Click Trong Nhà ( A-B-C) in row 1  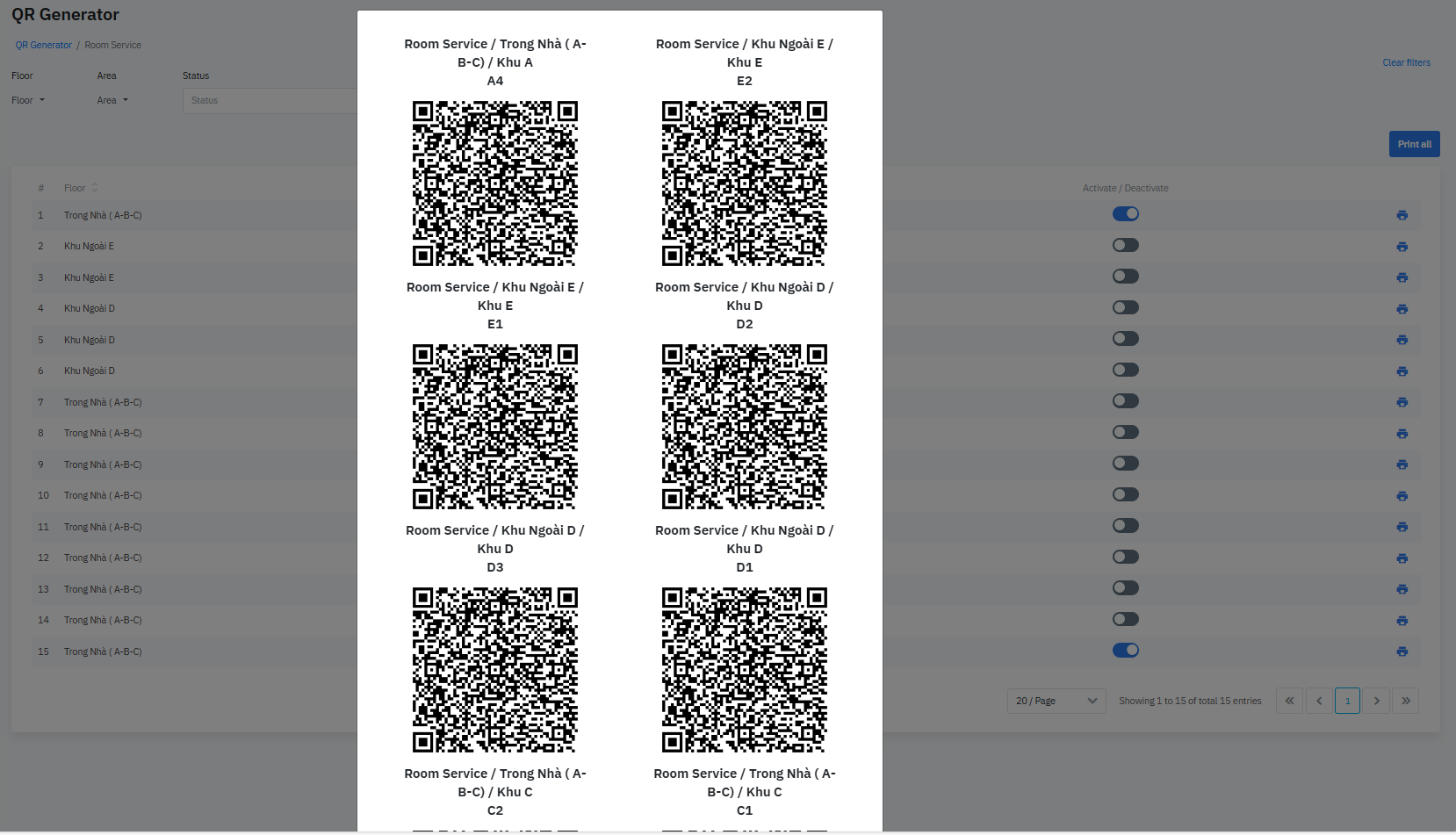103,215
